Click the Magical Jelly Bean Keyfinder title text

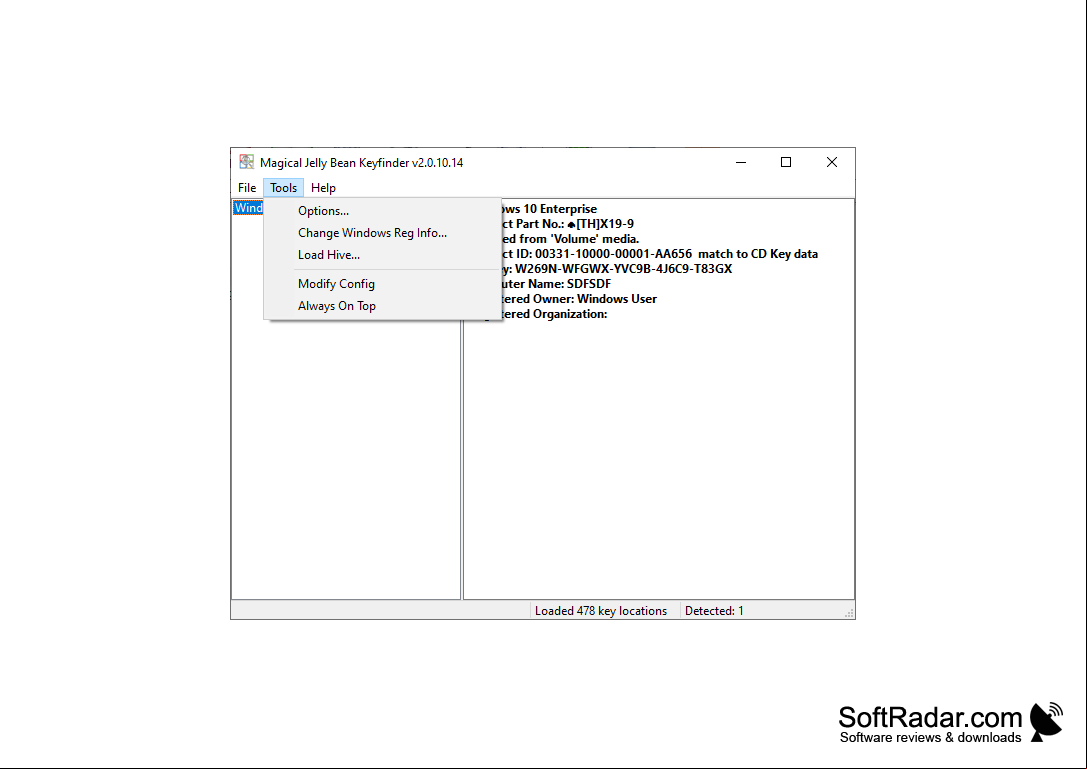click(x=361, y=163)
